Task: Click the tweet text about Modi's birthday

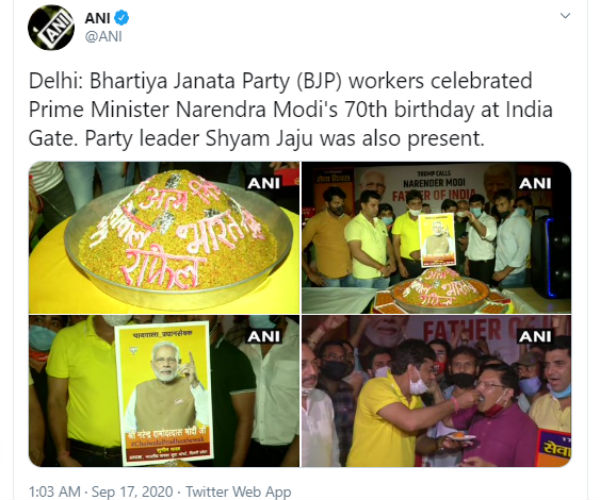Action: click(291, 110)
